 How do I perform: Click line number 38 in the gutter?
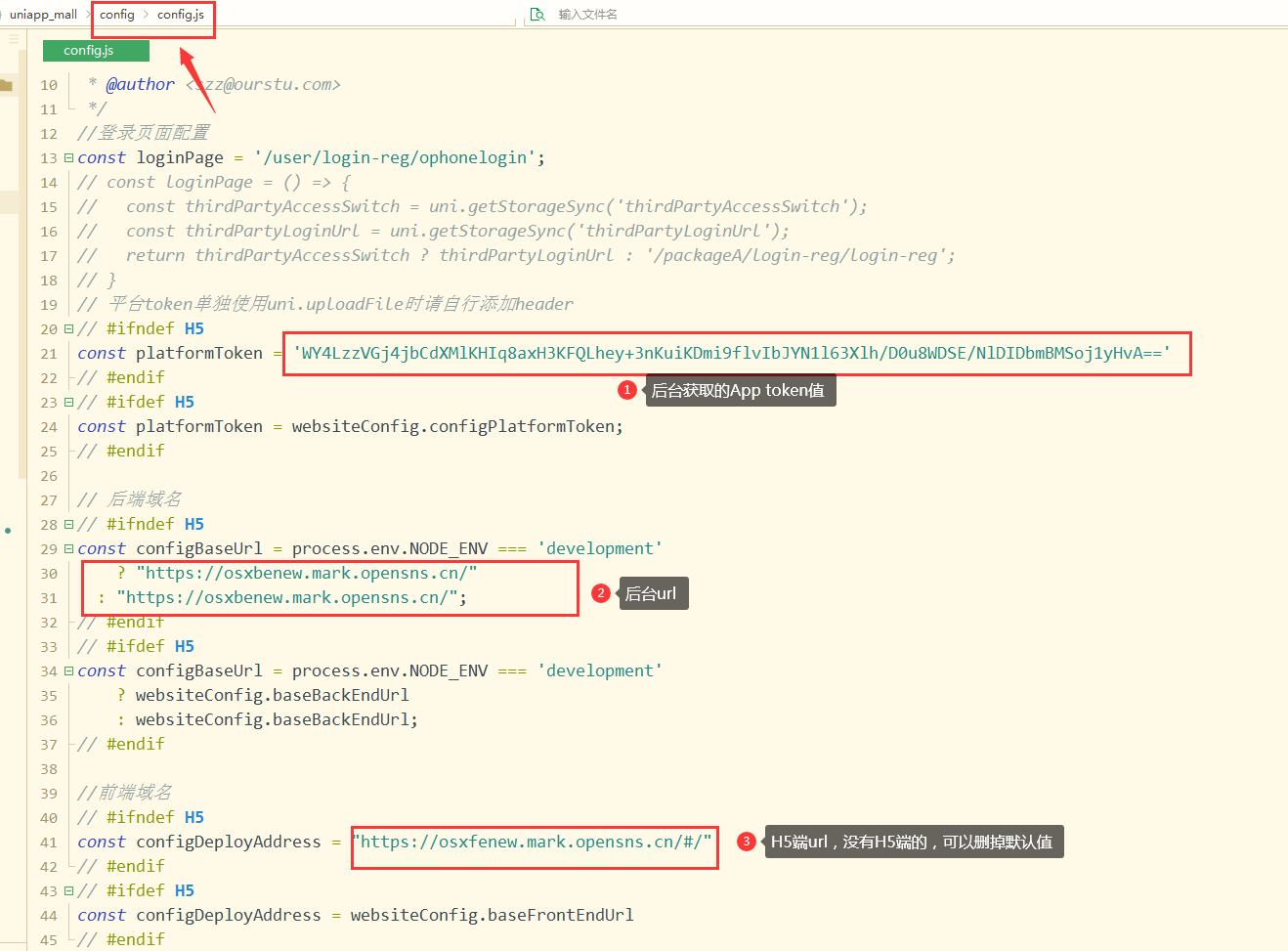(x=49, y=769)
